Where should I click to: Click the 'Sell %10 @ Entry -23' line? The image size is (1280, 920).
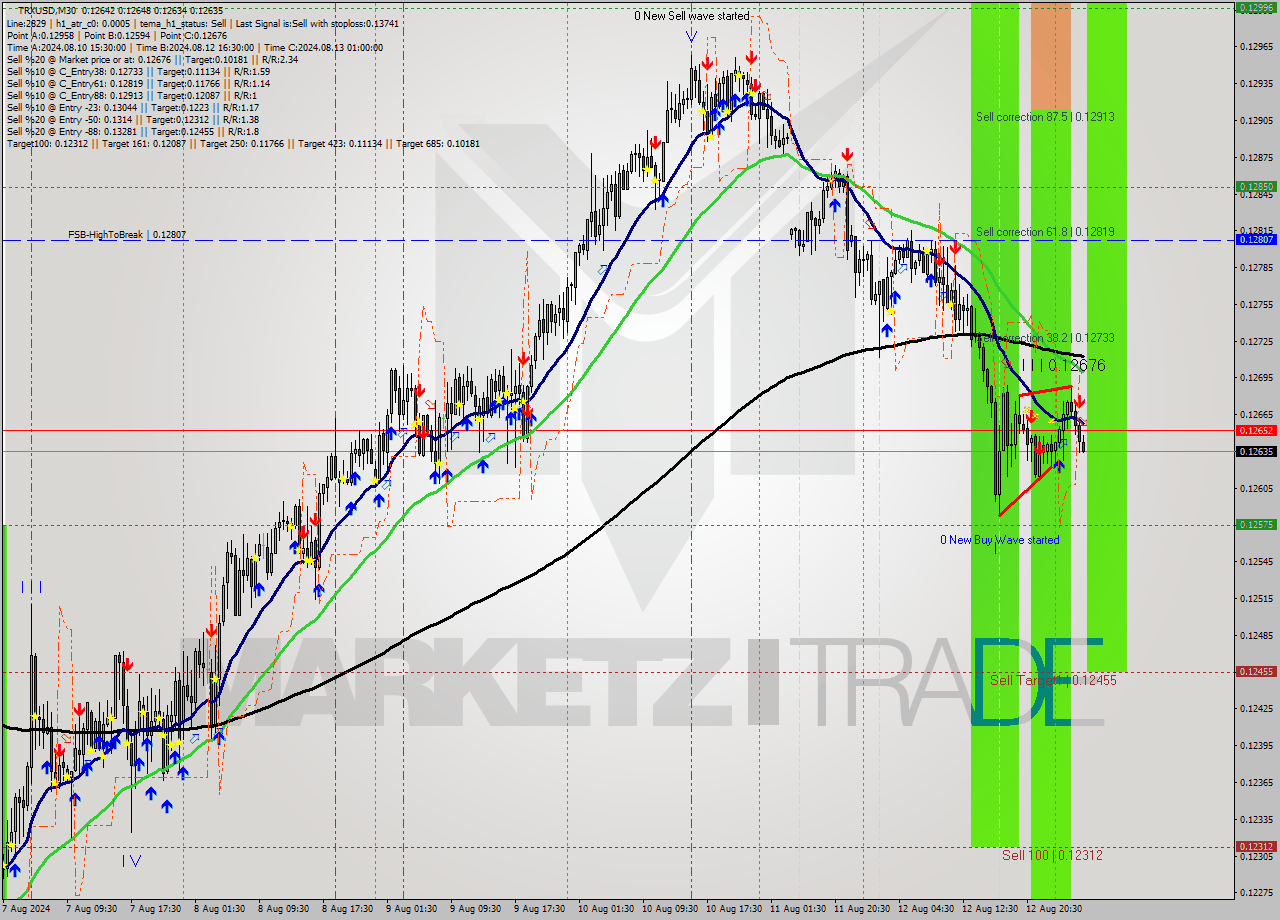132,107
